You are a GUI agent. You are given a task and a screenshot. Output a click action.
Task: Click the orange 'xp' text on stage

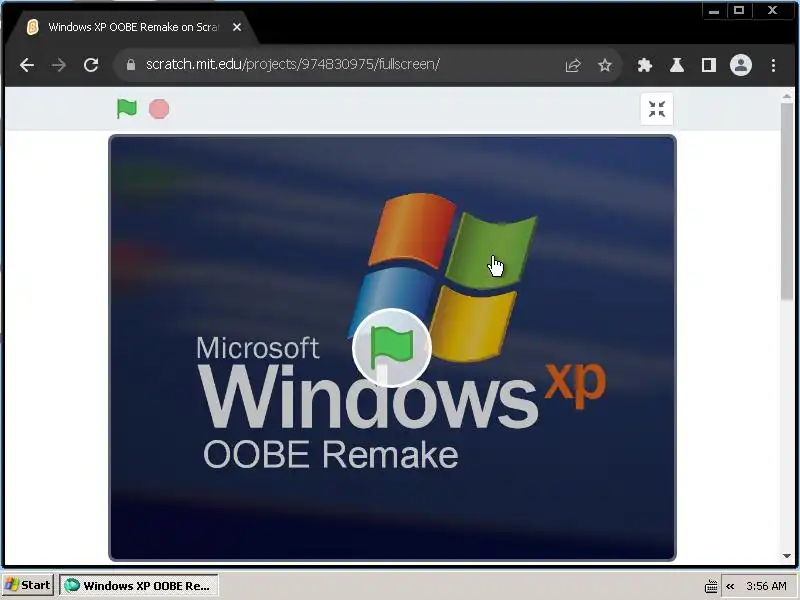[x=576, y=384]
